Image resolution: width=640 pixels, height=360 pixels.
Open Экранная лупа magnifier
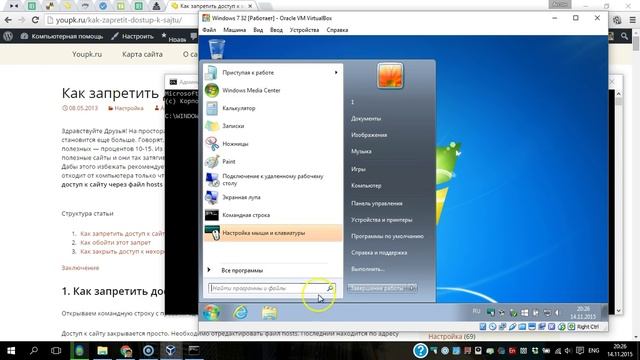(273, 197)
